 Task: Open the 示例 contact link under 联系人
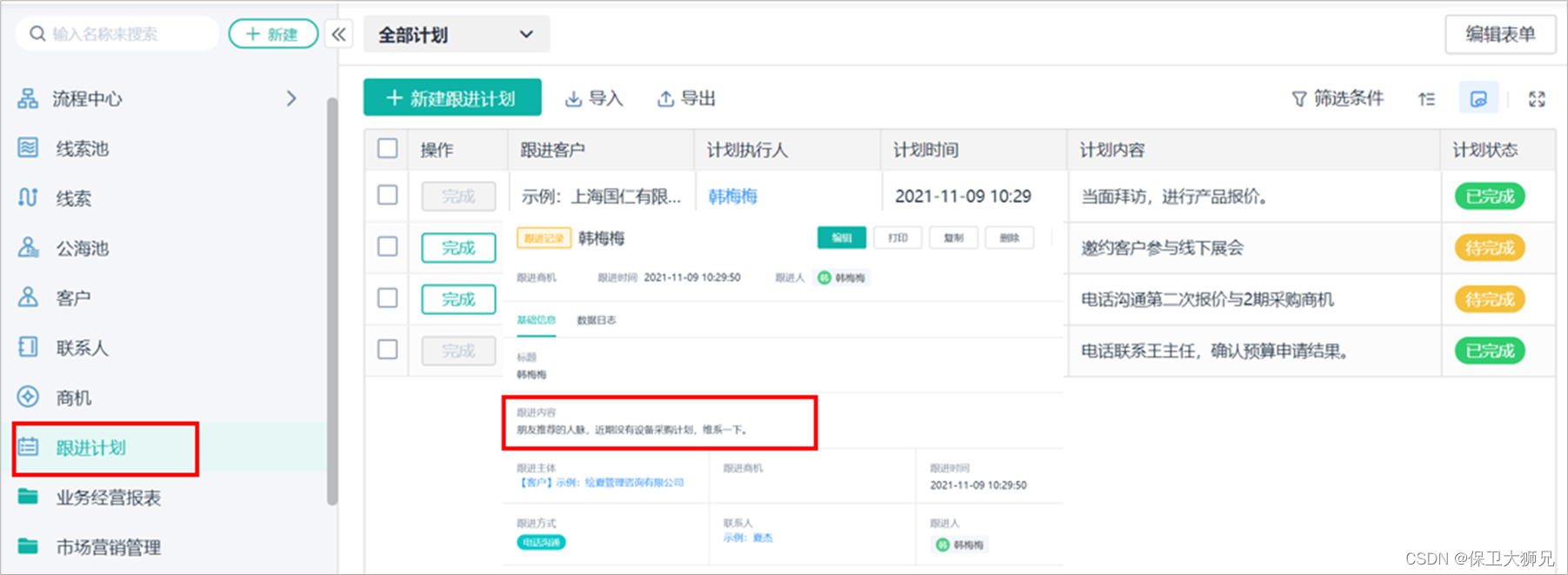click(x=748, y=538)
